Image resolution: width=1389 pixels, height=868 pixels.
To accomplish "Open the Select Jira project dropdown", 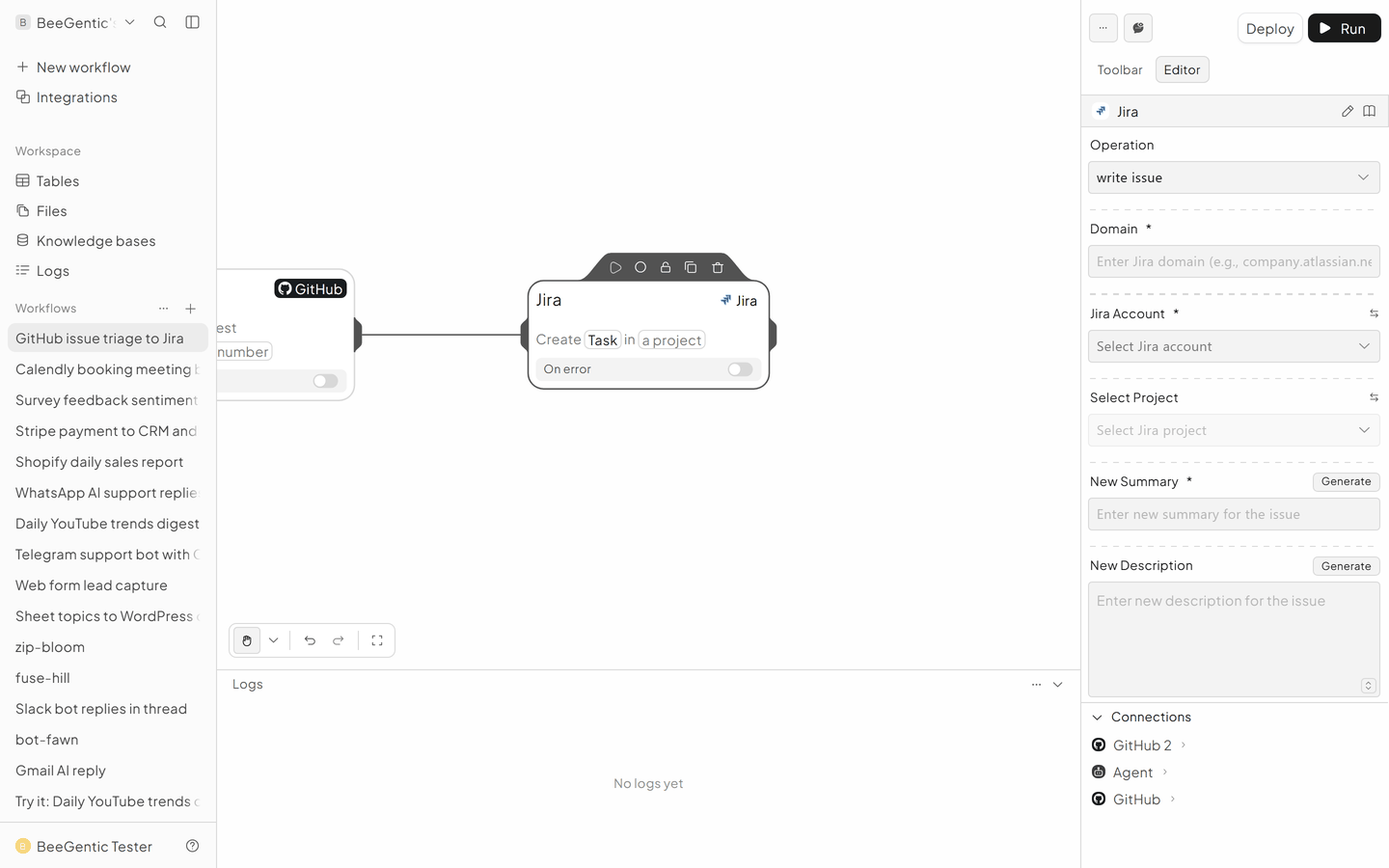I will [x=1234, y=430].
